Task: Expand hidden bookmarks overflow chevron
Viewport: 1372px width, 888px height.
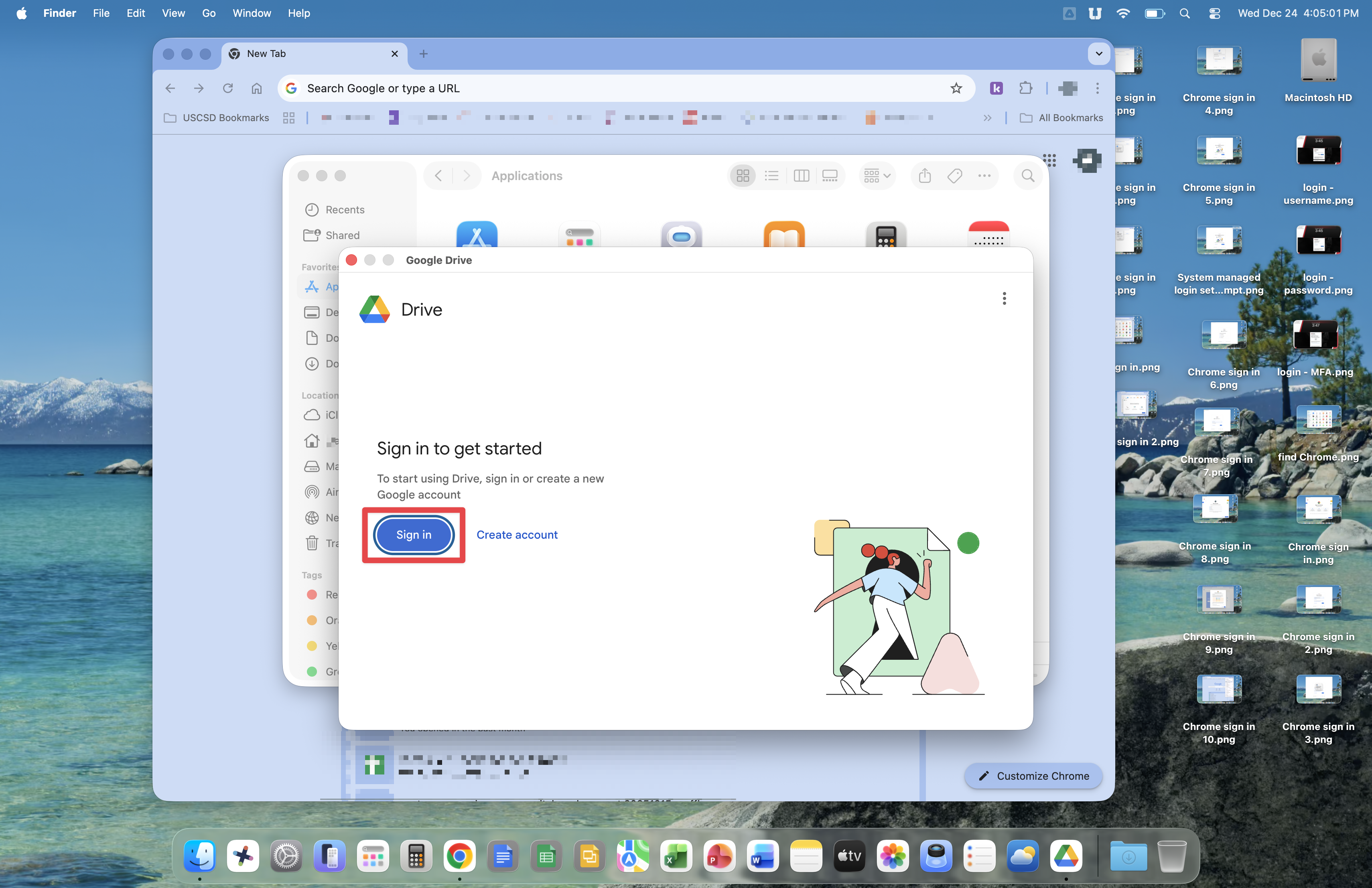Action: pyautogui.click(x=988, y=118)
